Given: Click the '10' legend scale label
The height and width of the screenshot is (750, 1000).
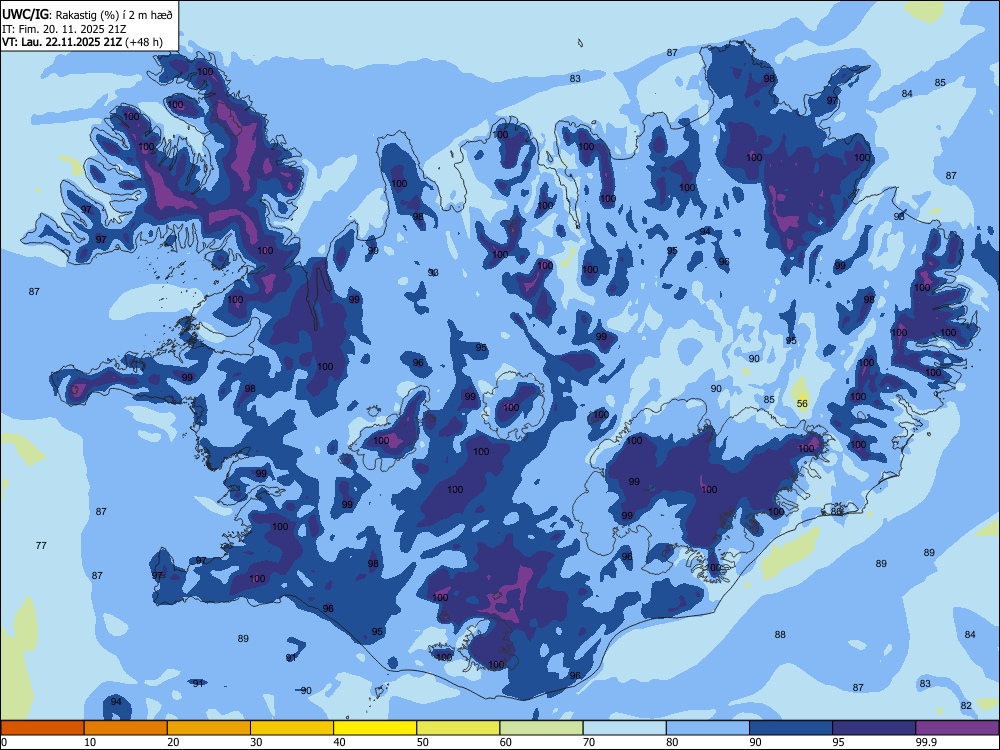Looking at the screenshot, I should (x=90, y=742).
